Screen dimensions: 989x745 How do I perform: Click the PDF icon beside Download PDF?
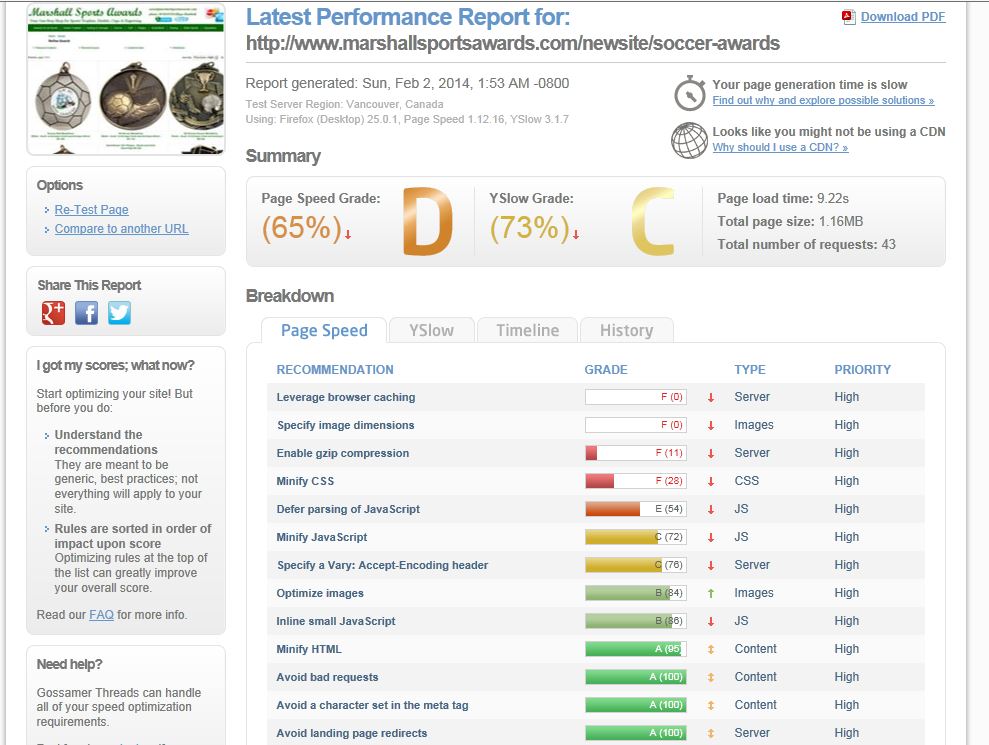coord(848,18)
